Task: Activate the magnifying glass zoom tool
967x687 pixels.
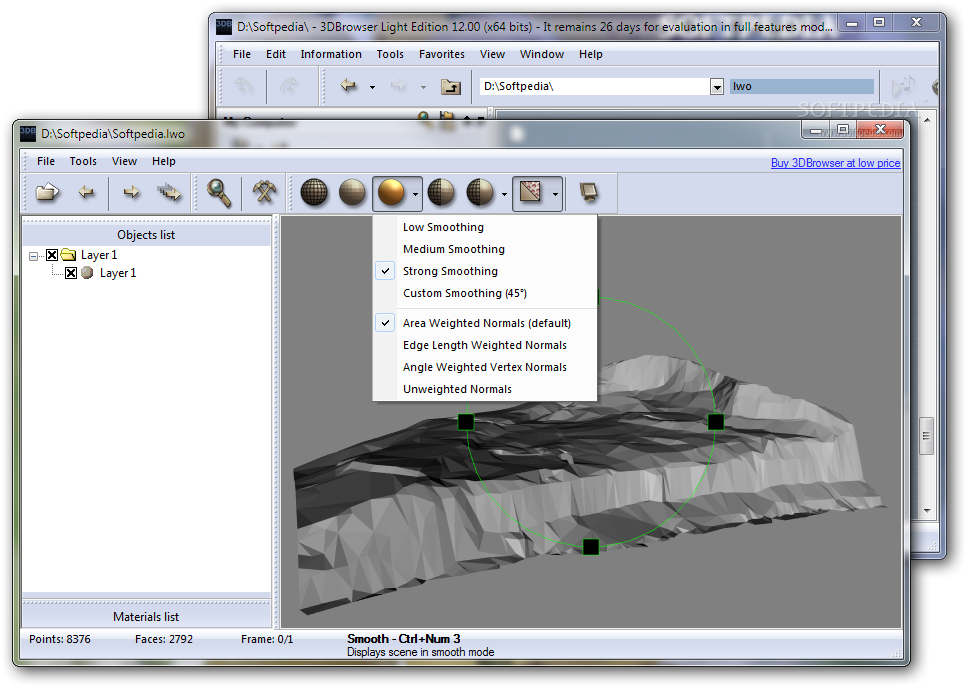Action: [x=219, y=193]
